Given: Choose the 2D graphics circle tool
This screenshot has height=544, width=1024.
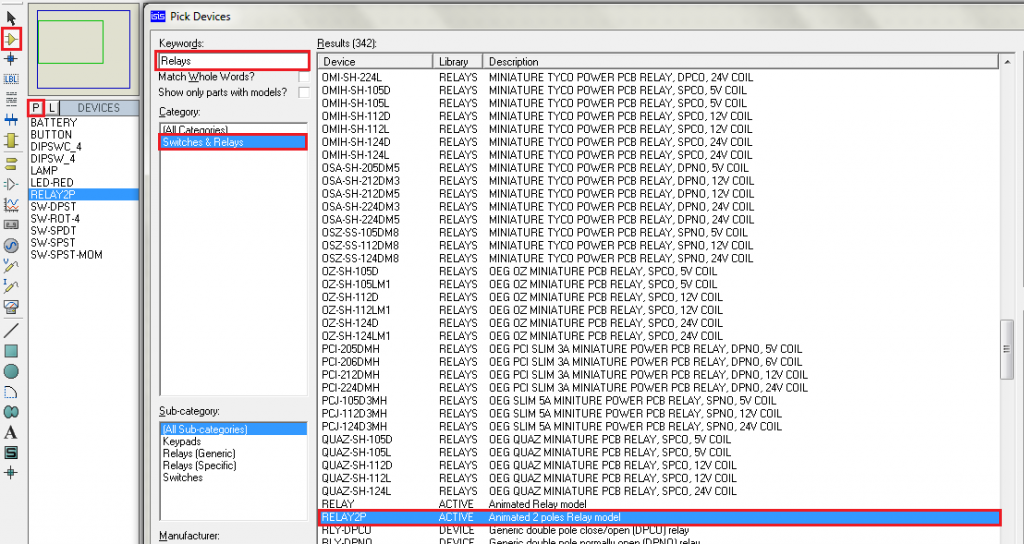Looking at the screenshot, I should 11,371.
